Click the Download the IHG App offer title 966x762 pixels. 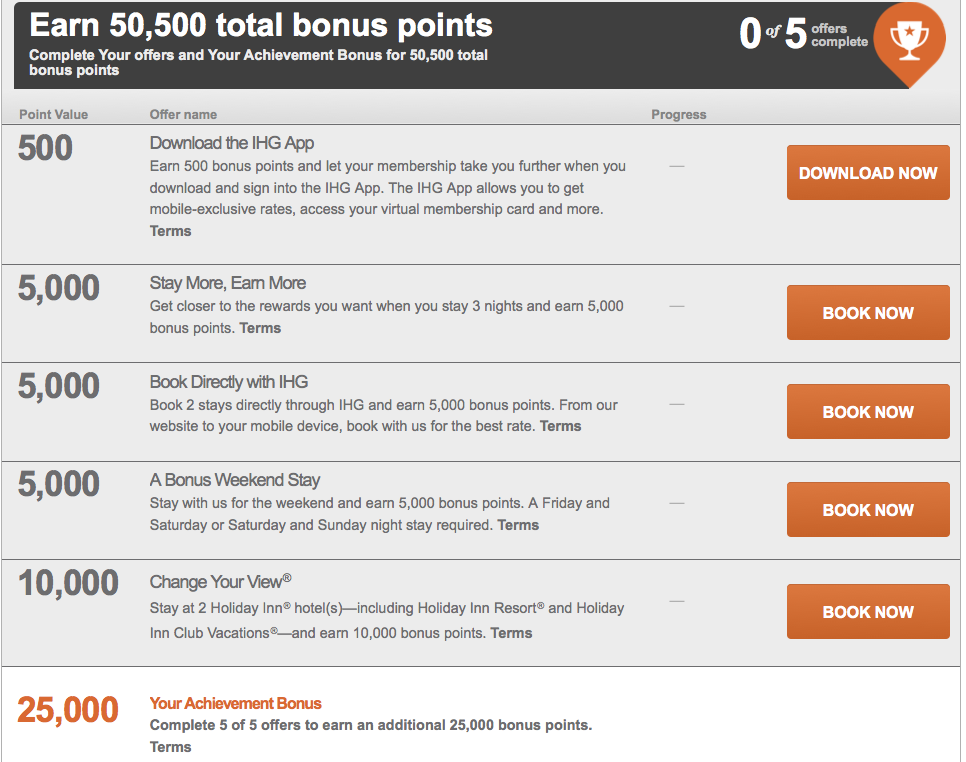point(232,143)
